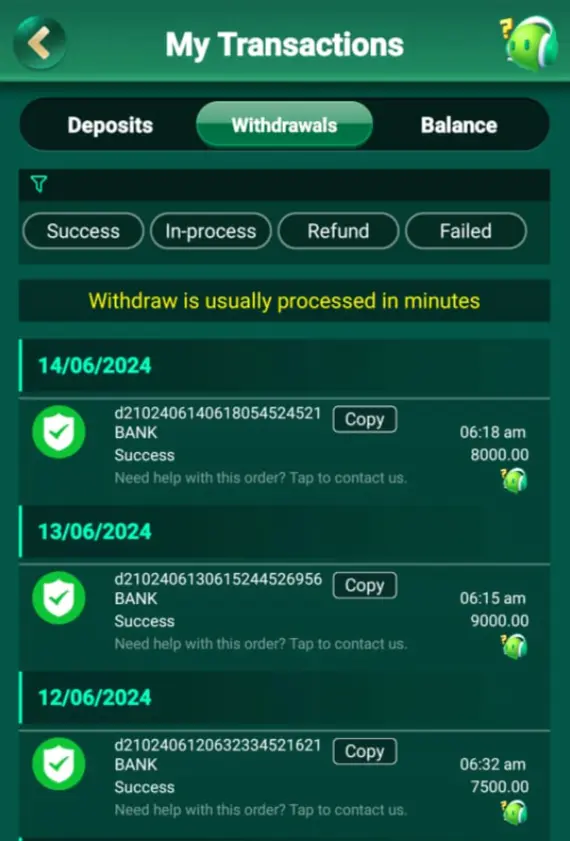
Task: Select the Withdrawals tab
Action: pos(284,124)
